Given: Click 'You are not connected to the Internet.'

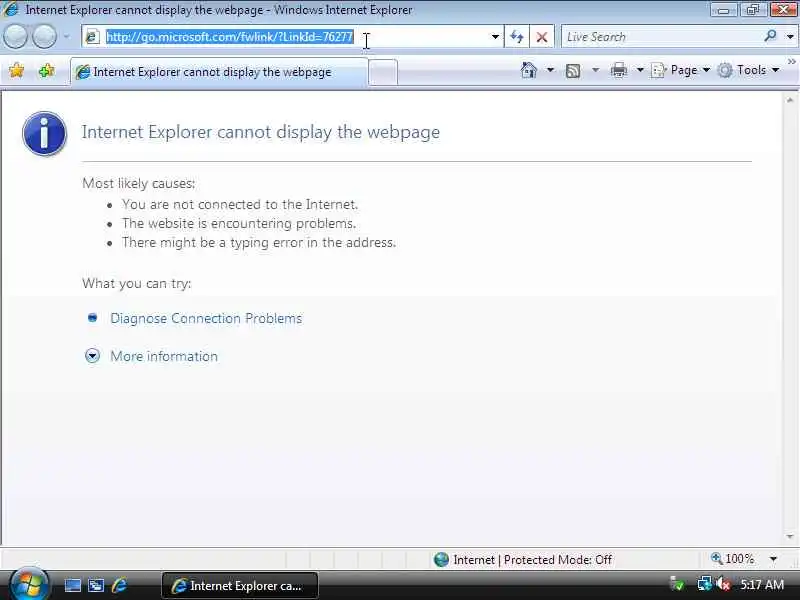Looking at the screenshot, I should tap(240, 204).
